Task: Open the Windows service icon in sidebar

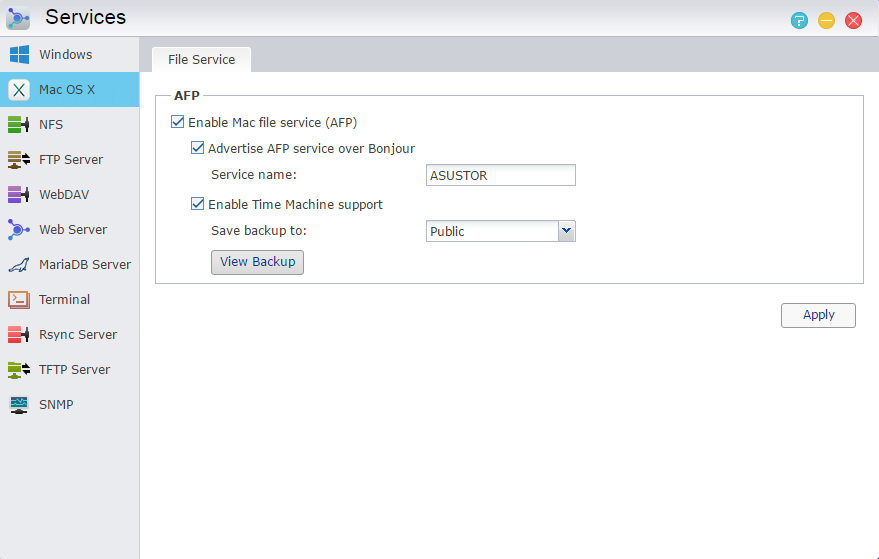Action: point(19,55)
